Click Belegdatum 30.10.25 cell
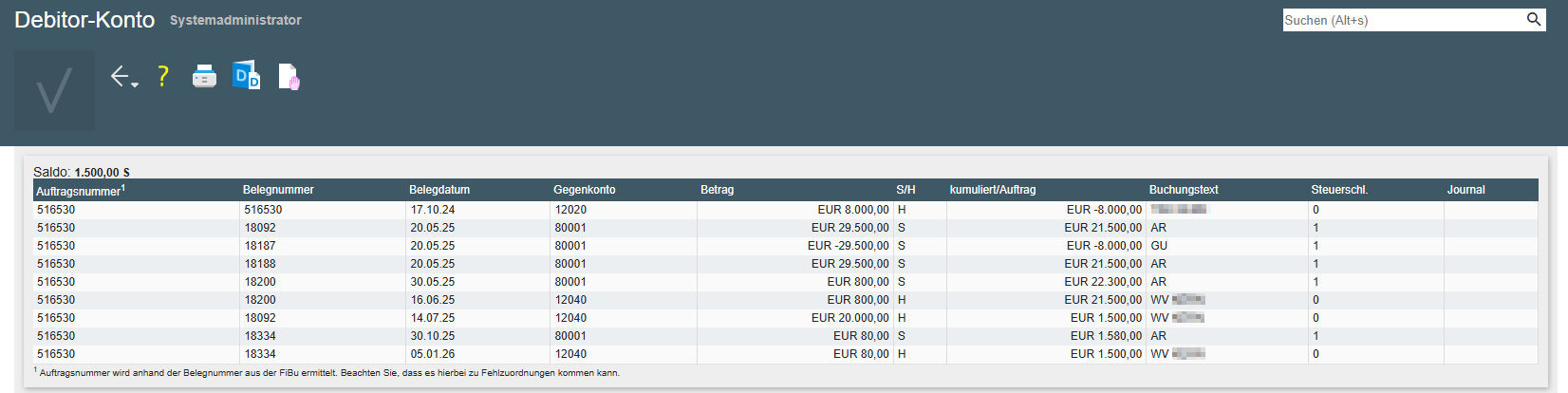The height and width of the screenshot is (393, 1568). (433, 336)
